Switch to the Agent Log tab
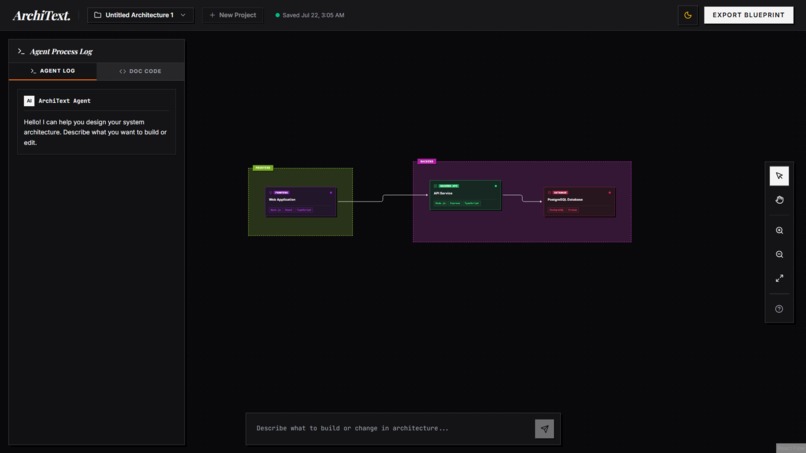This screenshot has width=806, height=453. tap(52, 71)
